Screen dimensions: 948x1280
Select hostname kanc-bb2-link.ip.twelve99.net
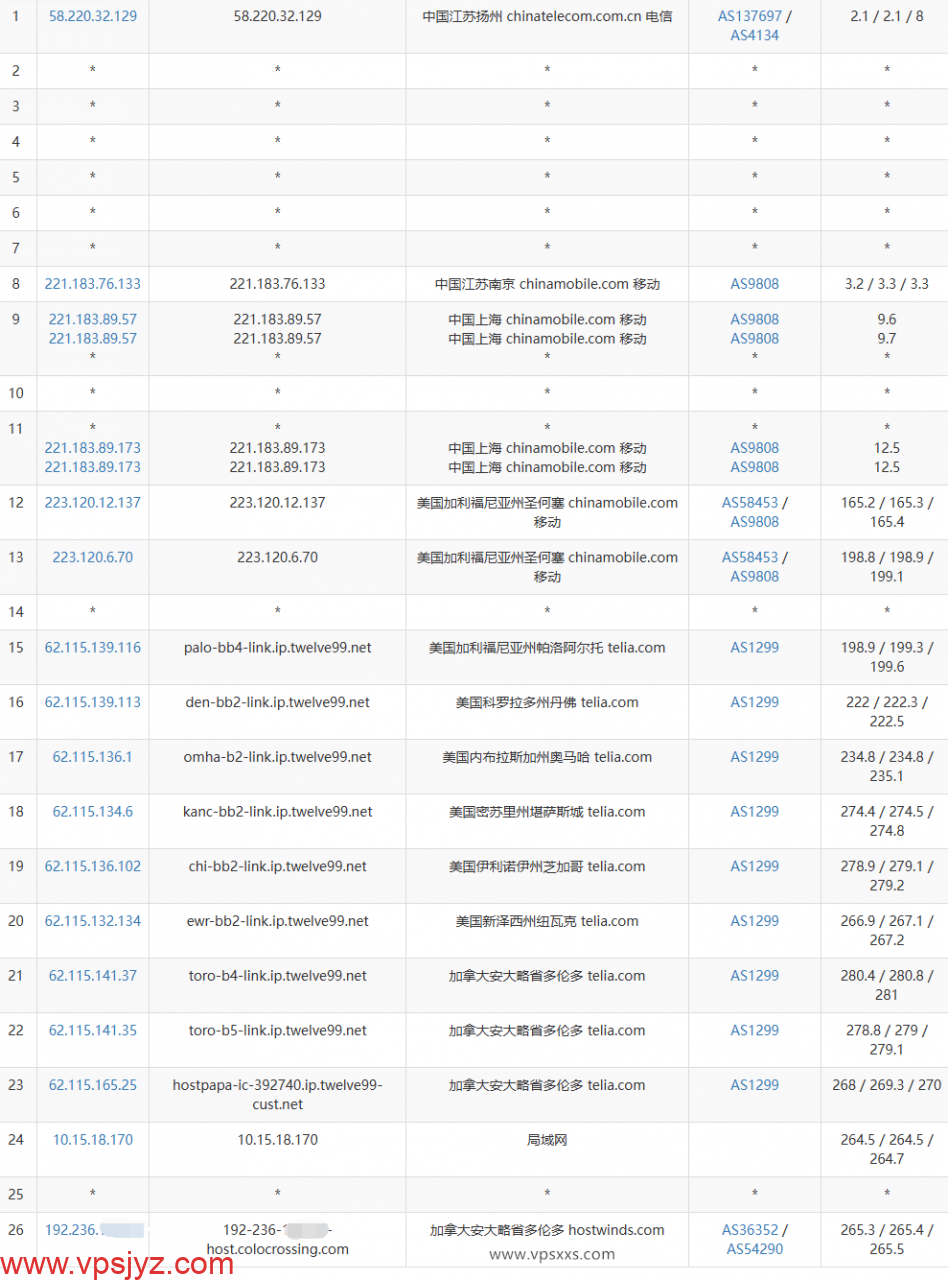coord(277,812)
